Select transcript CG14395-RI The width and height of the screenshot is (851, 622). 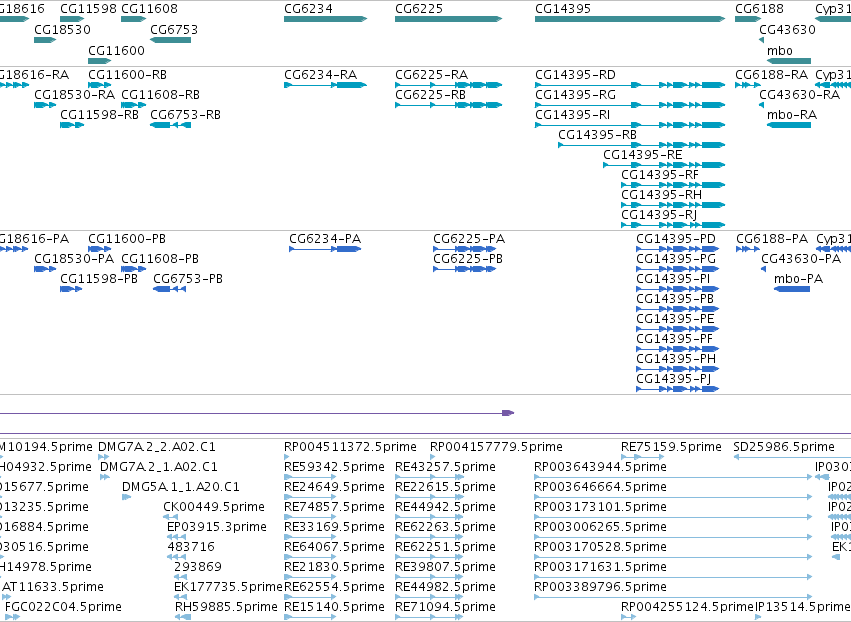click(x=630, y=125)
